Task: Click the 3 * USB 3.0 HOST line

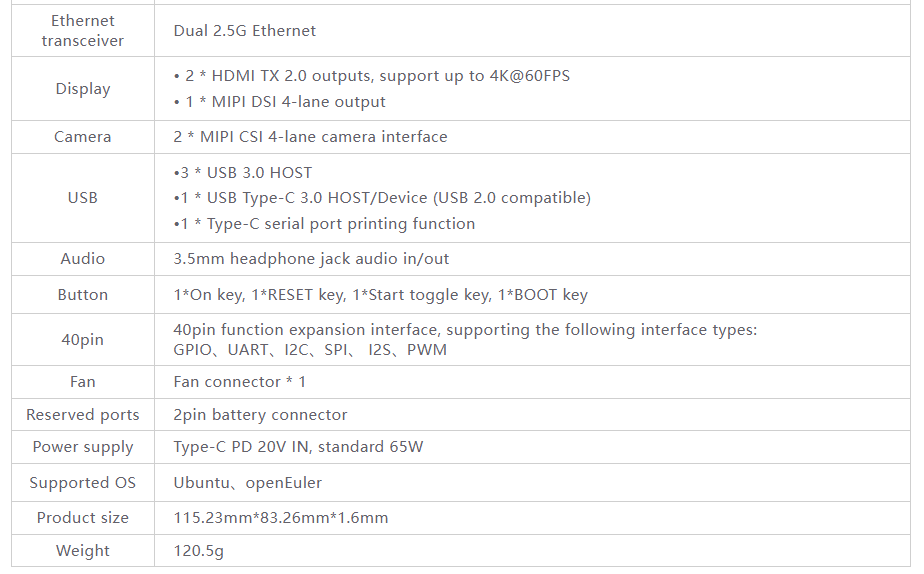Action: pyautogui.click(x=243, y=173)
